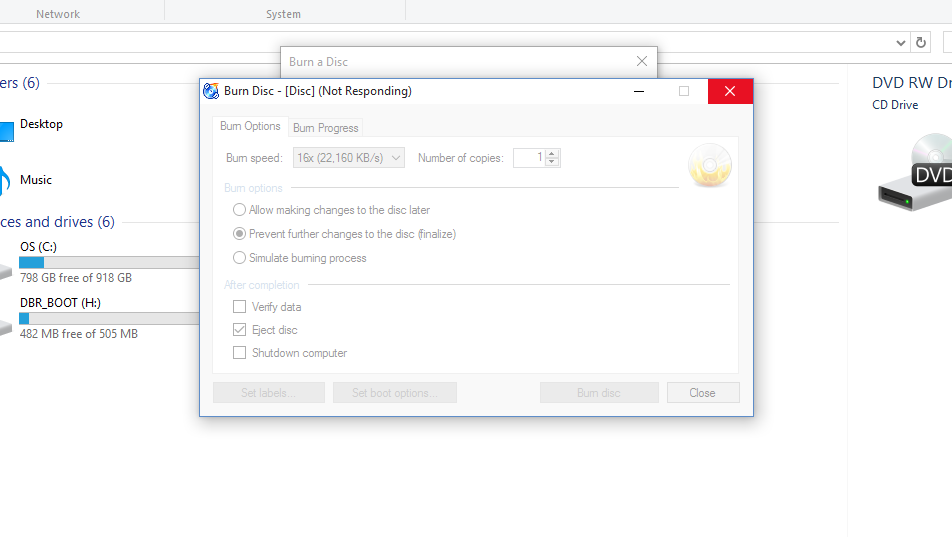This screenshot has height=537, width=952.
Task: Click the flaming disc icon in dialog
Action: pyautogui.click(x=710, y=165)
